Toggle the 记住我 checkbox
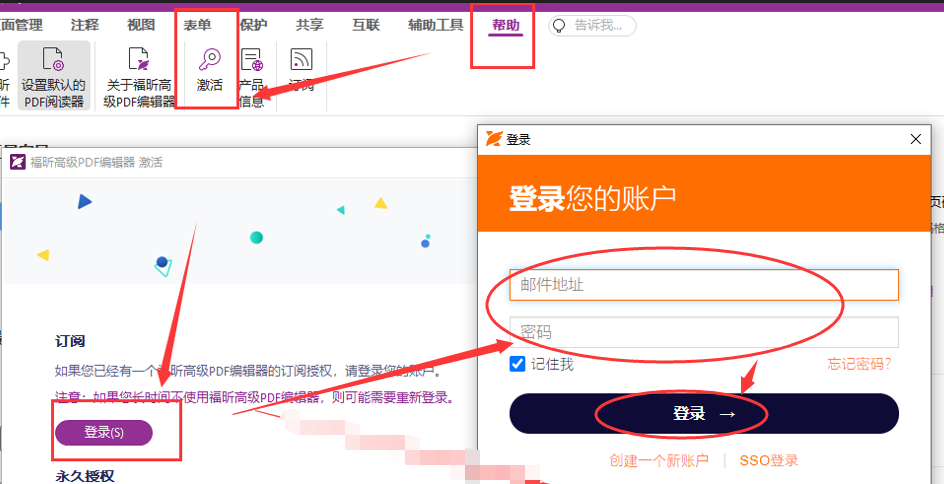Viewport: 944px width, 484px height. point(517,364)
